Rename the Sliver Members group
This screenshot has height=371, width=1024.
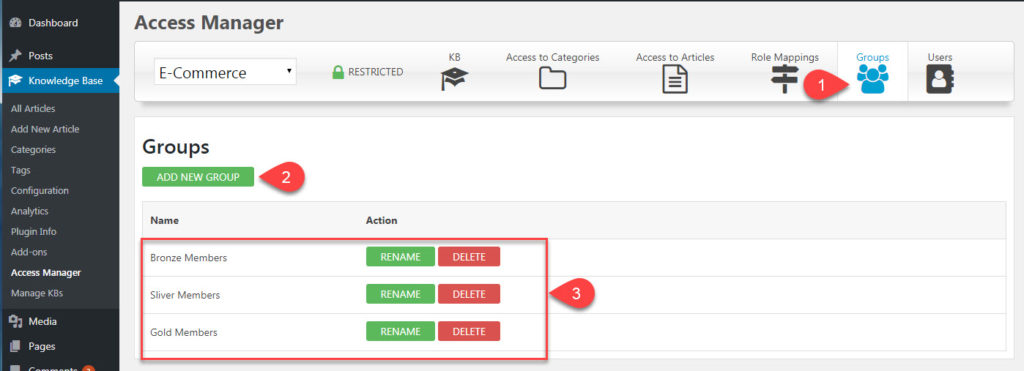[400, 294]
